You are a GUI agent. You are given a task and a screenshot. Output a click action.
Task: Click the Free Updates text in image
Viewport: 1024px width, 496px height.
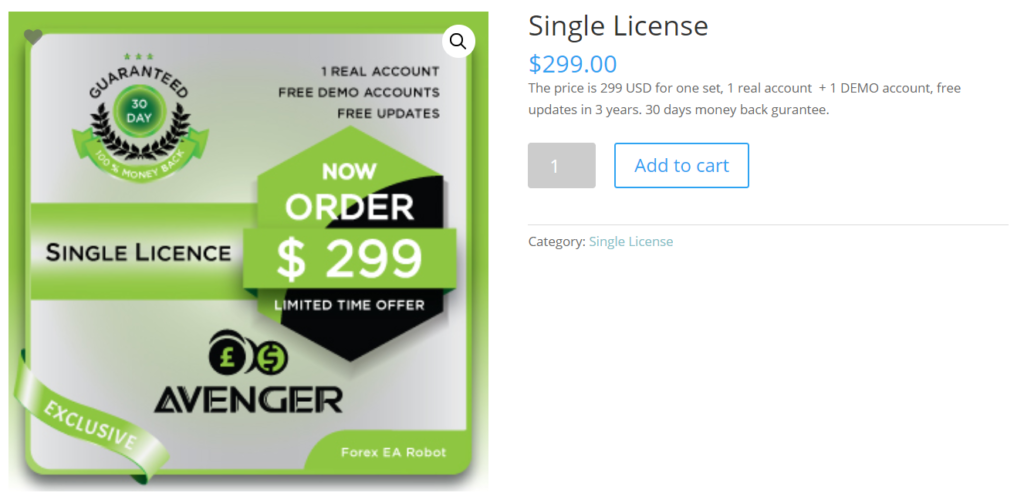point(389,114)
